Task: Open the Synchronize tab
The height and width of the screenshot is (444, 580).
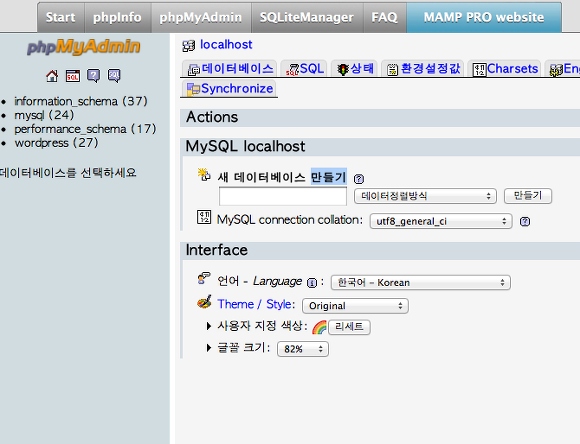Action: pyautogui.click(x=229, y=89)
